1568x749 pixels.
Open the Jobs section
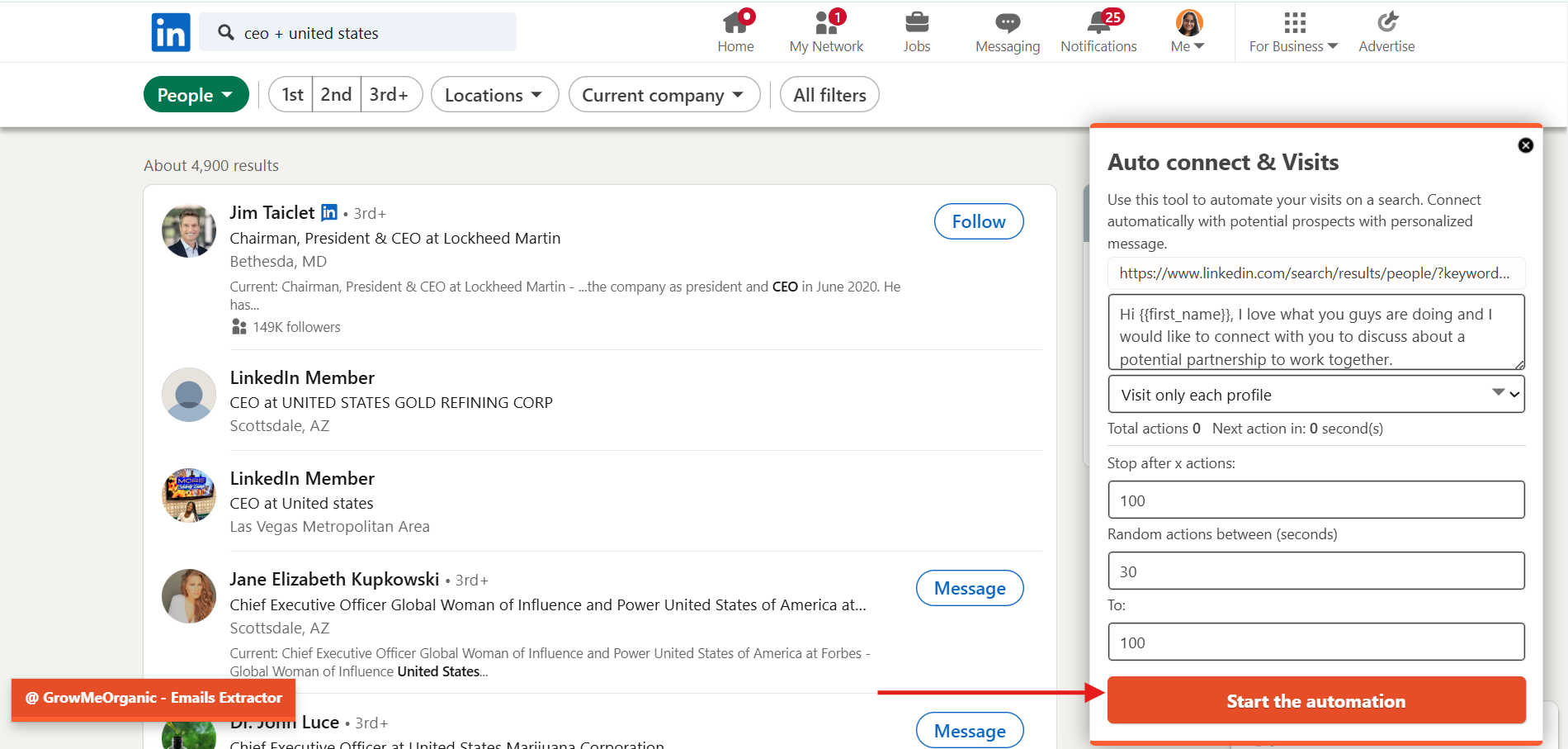916,32
